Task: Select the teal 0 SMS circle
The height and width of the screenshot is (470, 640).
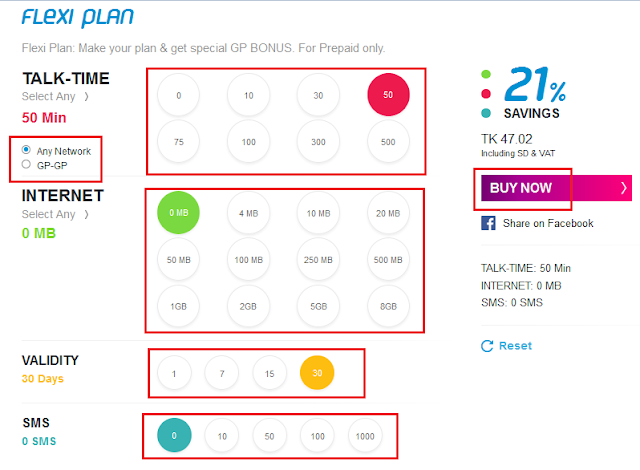Action: (174, 435)
